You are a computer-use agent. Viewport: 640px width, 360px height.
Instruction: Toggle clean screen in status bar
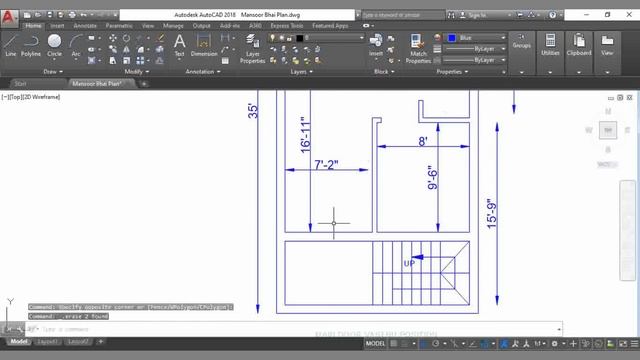[x=623, y=344]
